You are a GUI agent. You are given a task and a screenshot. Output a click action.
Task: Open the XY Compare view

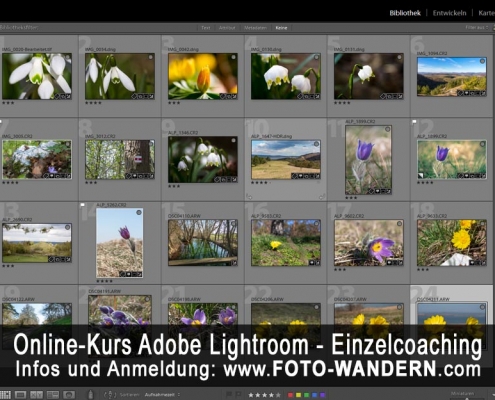[x=36, y=395]
